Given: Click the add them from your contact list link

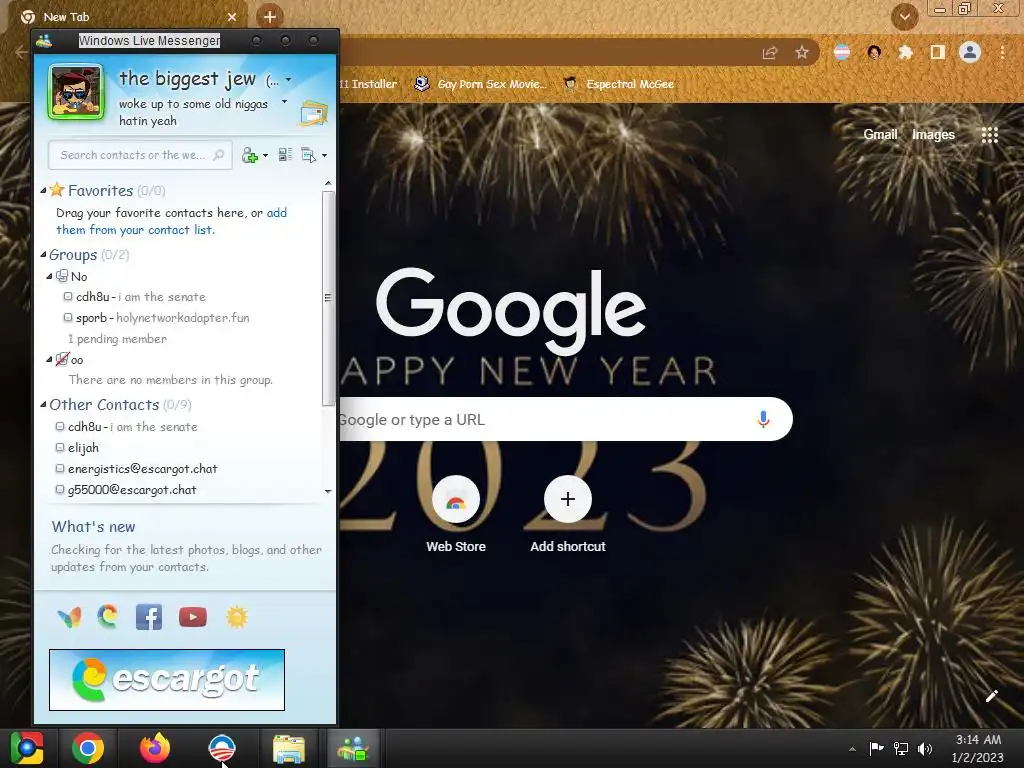Looking at the screenshot, I should [x=171, y=221].
